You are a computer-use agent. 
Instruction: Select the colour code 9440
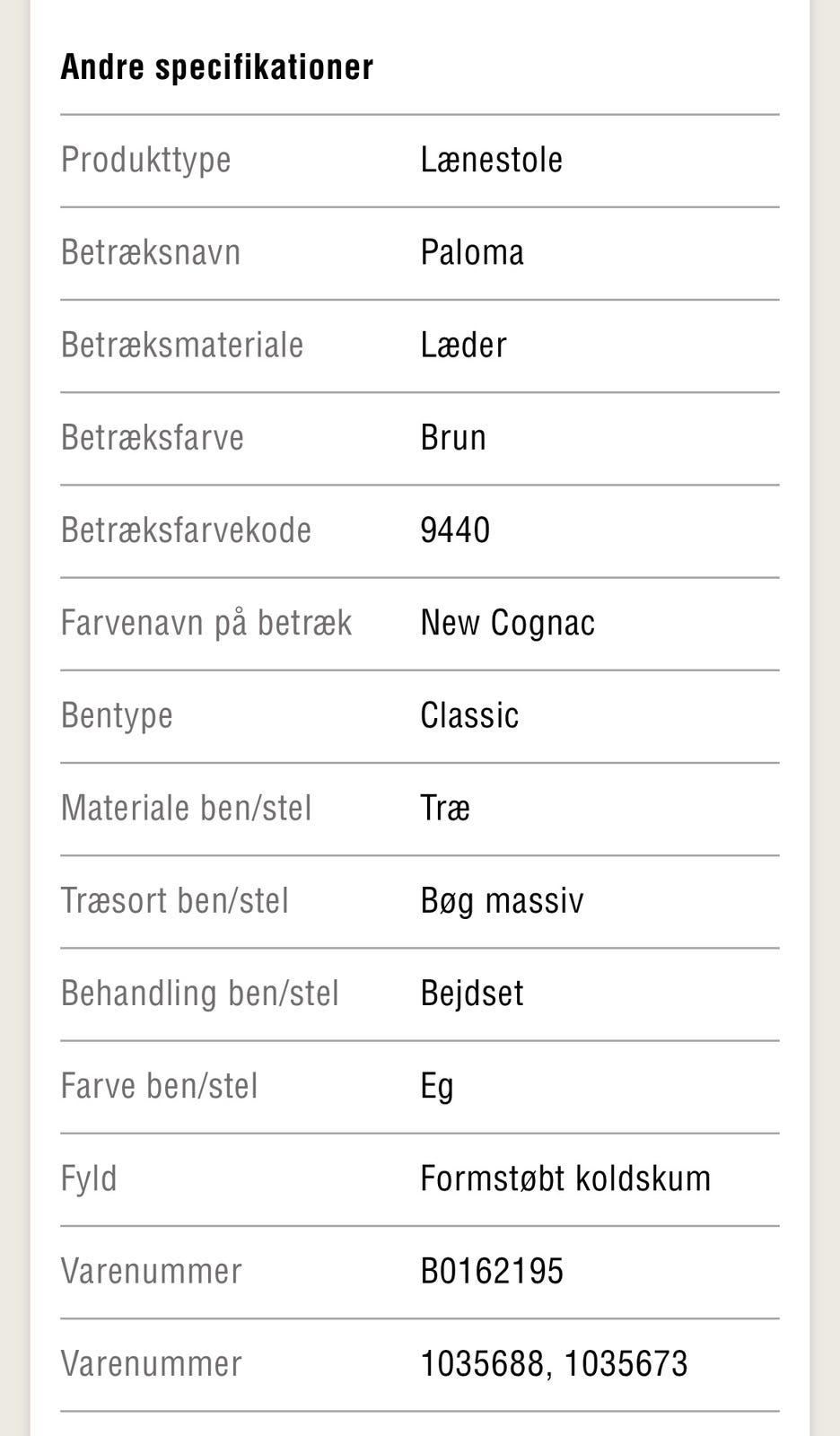455,530
